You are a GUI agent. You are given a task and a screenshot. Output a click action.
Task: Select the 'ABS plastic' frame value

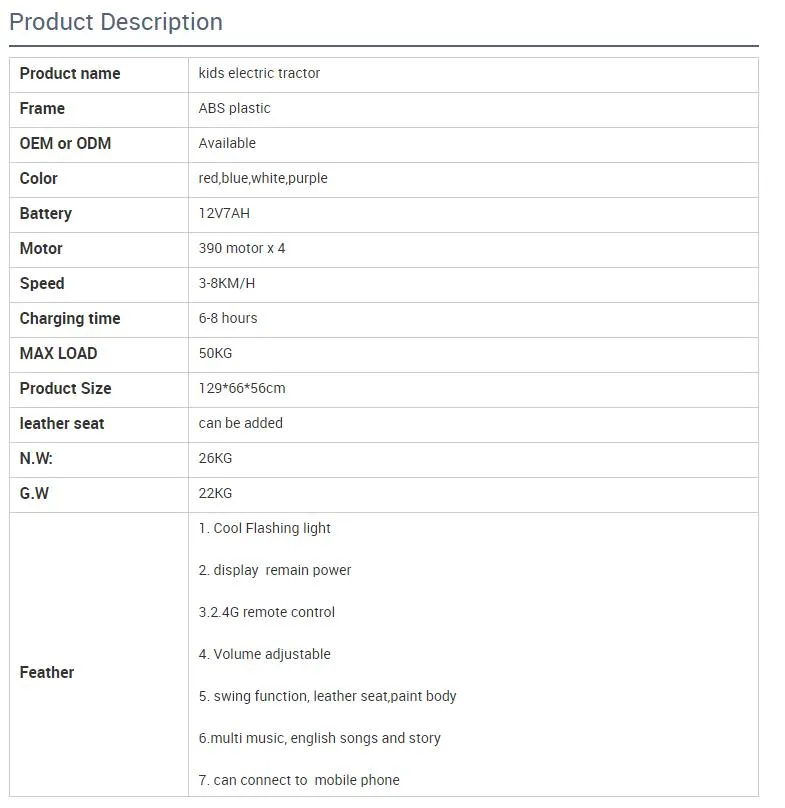tap(234, 108)
